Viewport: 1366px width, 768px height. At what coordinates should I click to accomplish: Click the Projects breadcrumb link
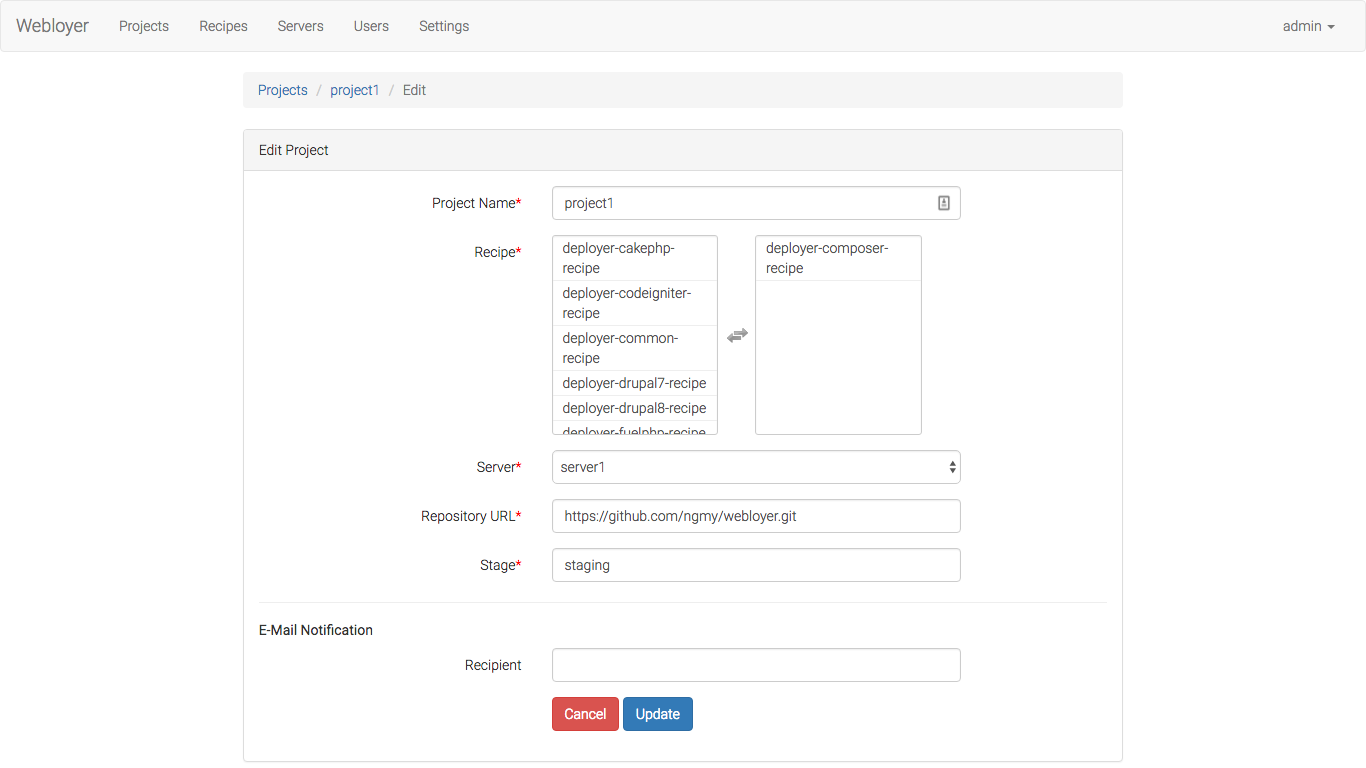tap(283, 90)
